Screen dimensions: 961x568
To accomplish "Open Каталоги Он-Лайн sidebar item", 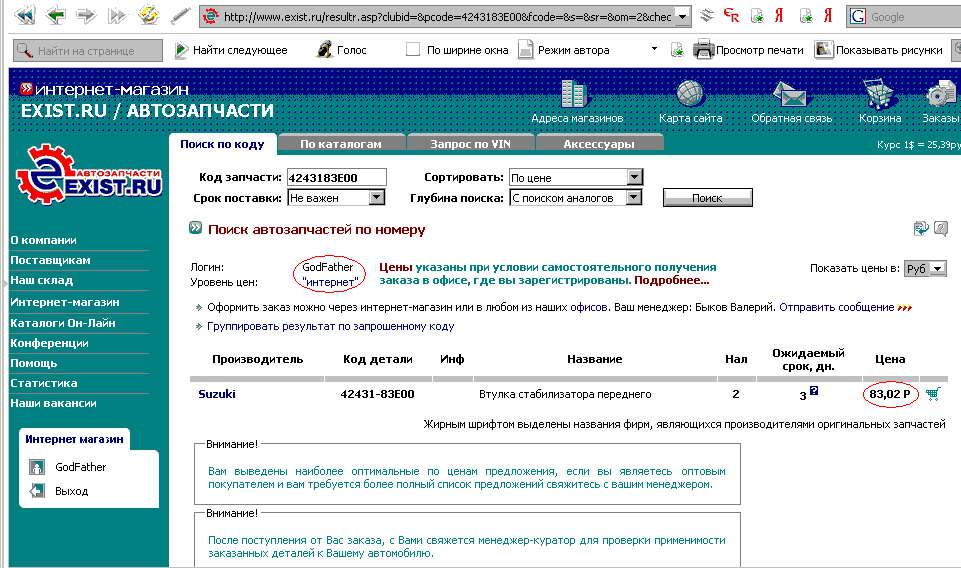I will click(63, 323).
